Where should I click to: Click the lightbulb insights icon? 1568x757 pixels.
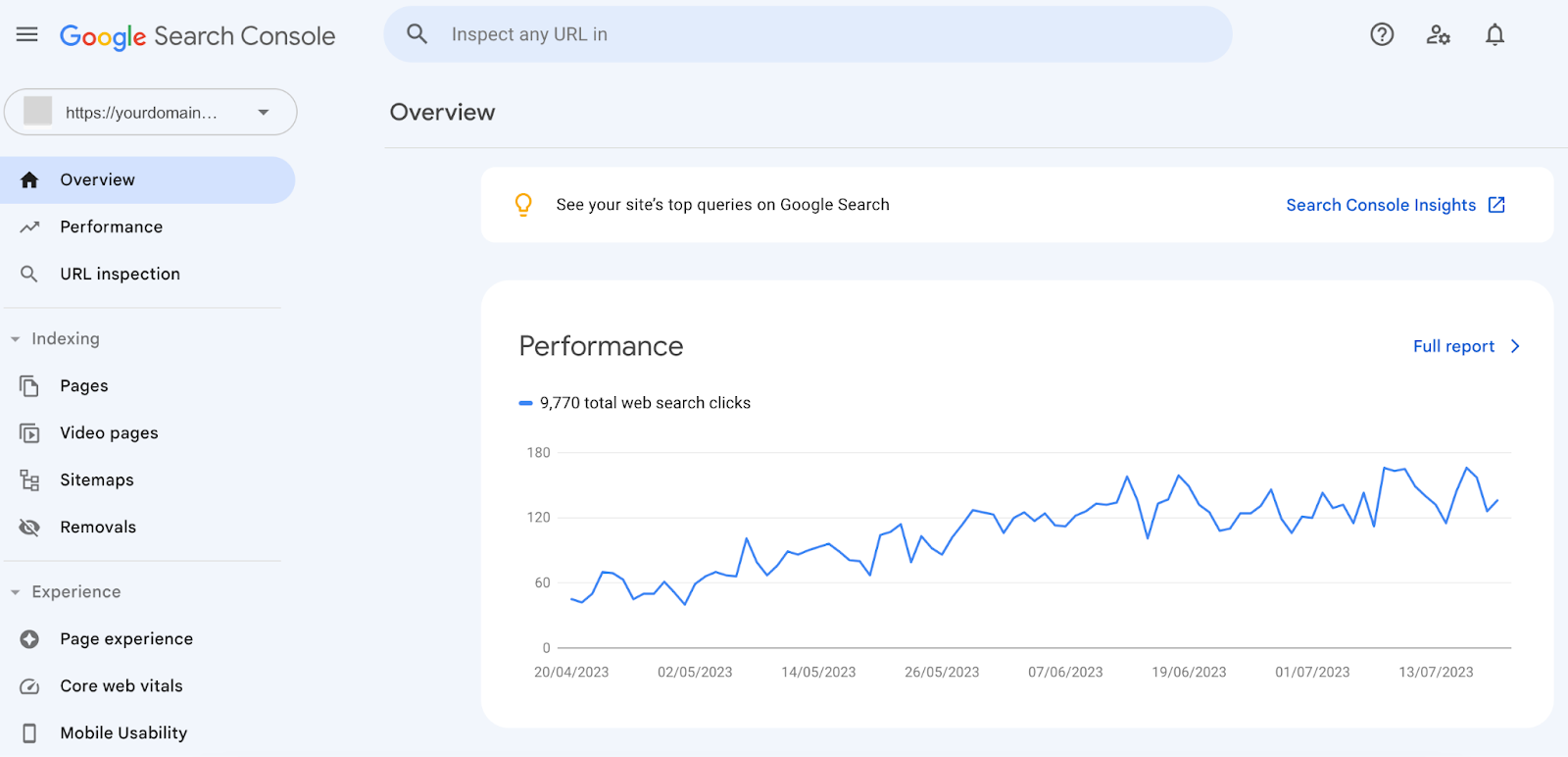pos(523,205)
